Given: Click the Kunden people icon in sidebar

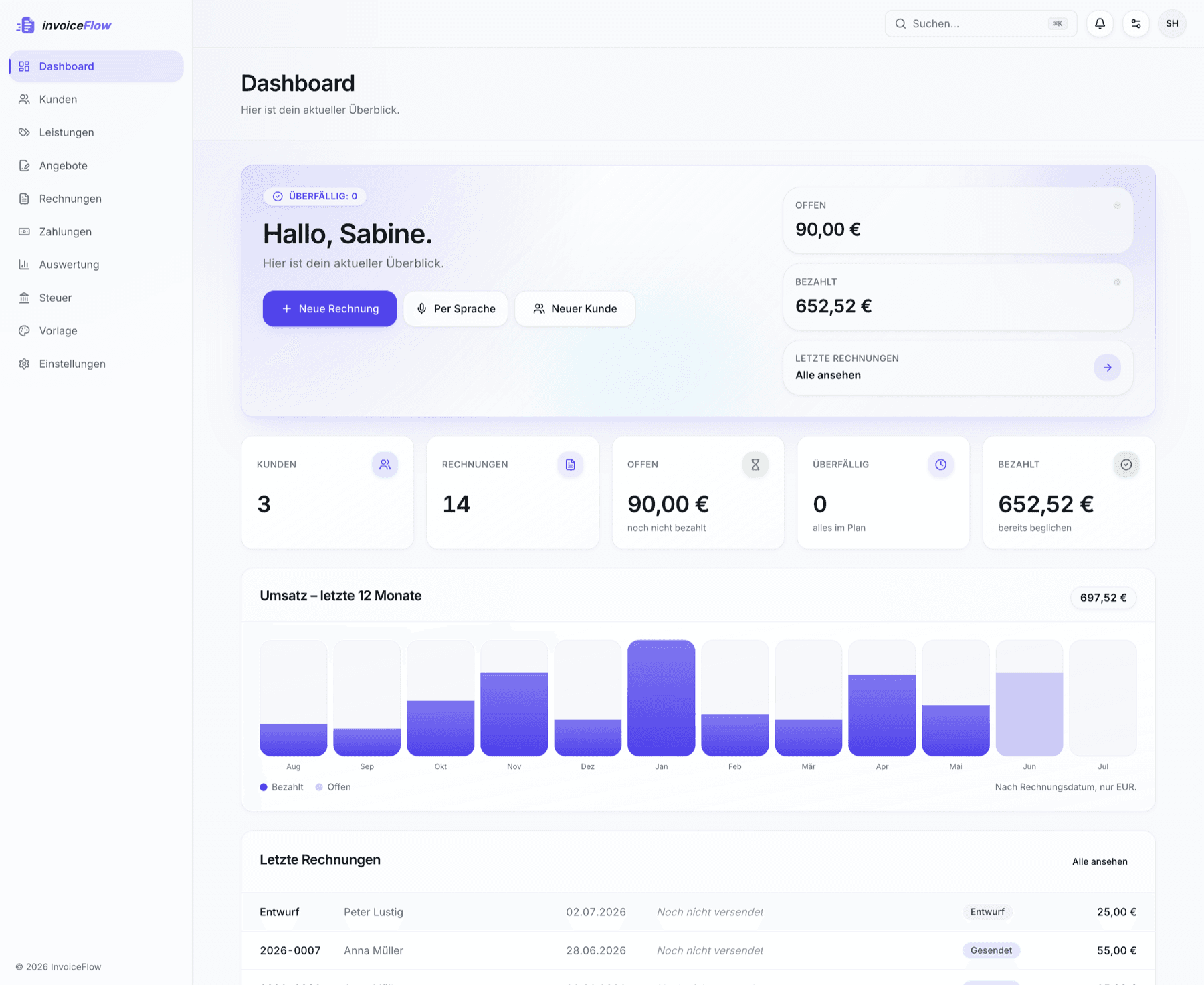Looking at the screenshot, I should 24,99.
